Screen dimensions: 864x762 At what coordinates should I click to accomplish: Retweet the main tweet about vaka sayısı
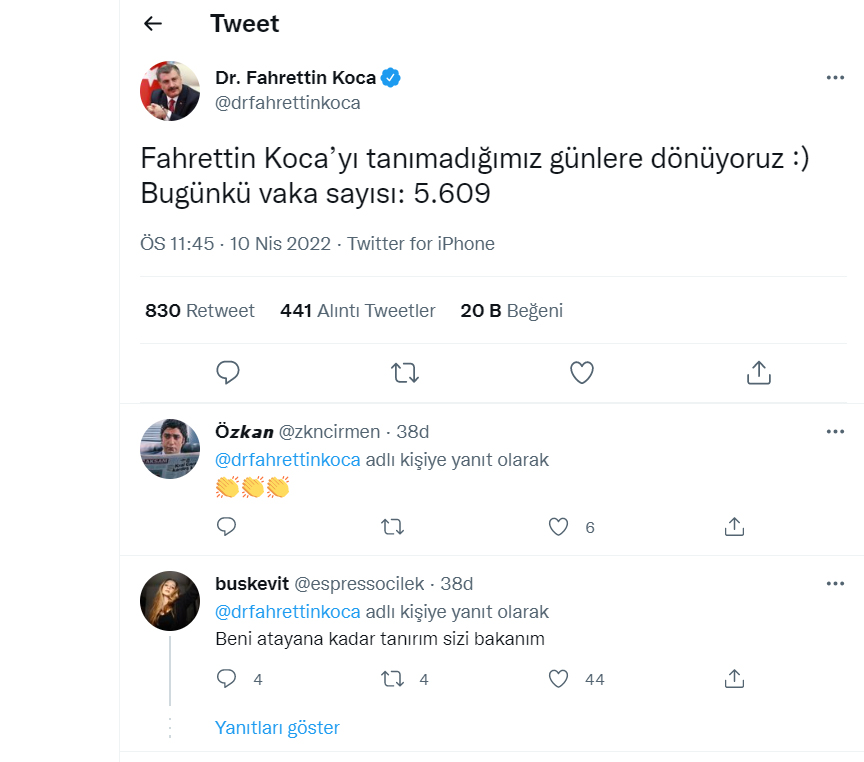click(x=404, y=373)
